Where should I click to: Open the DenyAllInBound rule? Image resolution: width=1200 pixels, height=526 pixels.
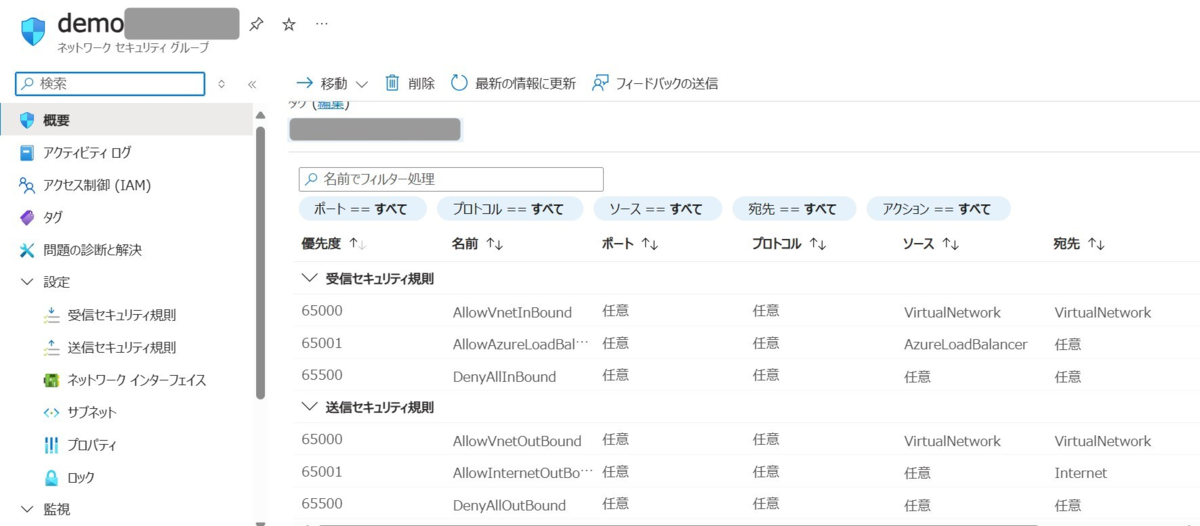coord(504,377)
